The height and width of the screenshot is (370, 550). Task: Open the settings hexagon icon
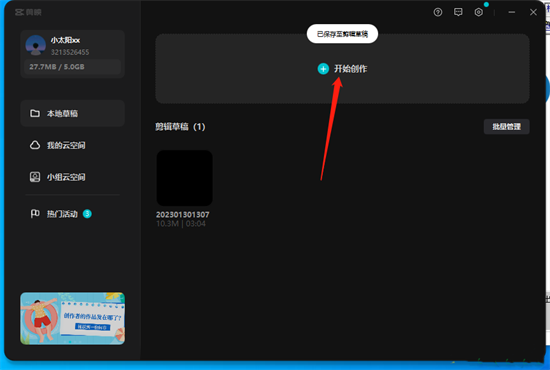pyautogui.click(x=478, y=12)
